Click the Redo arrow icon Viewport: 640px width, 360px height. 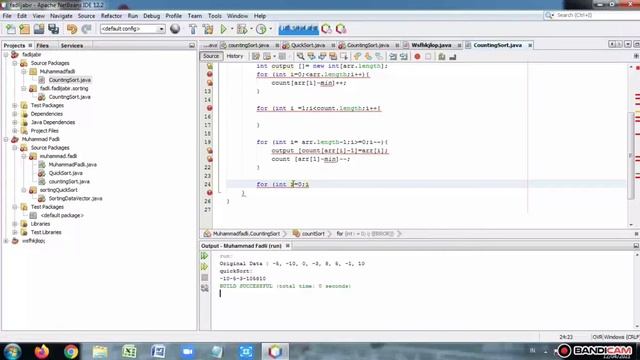click(x=86, y=29)
